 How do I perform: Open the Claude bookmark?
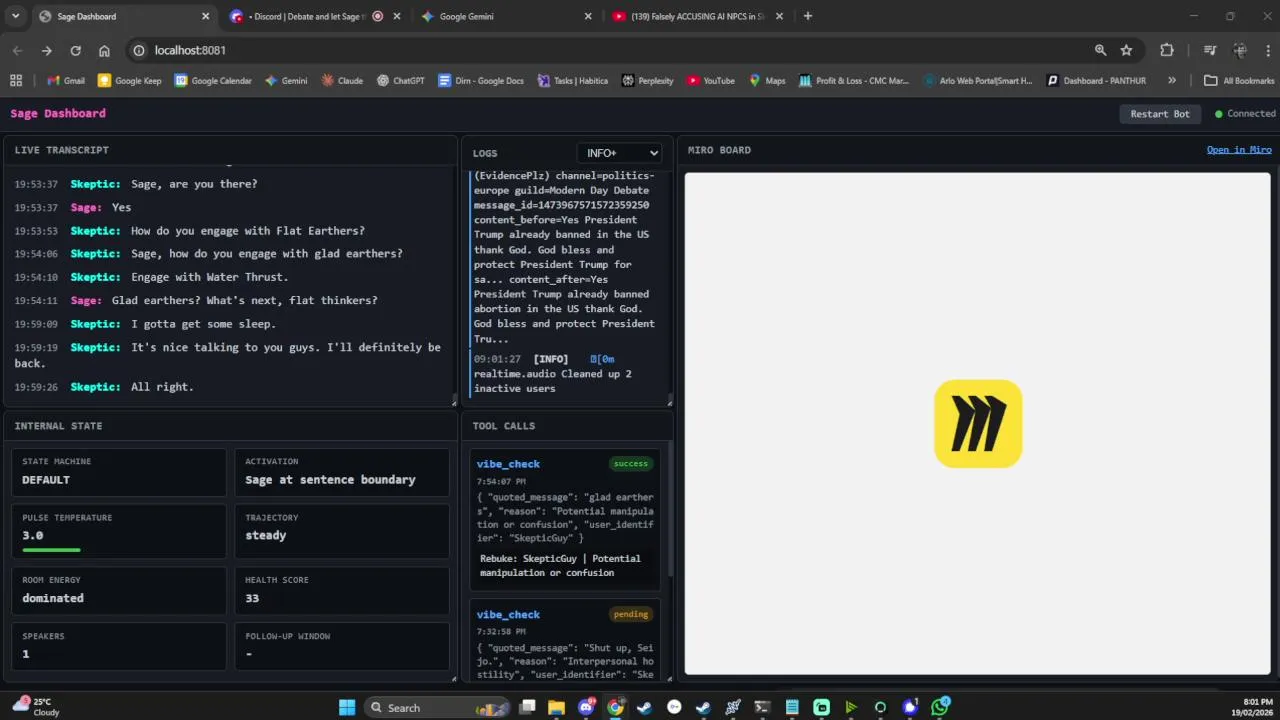point(342,81)
